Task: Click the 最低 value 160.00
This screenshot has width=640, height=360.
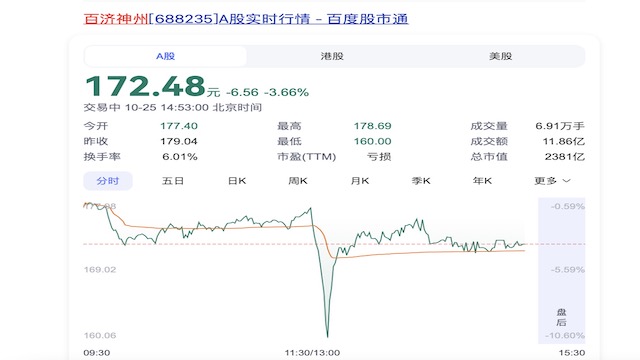Action: [372, 141]
